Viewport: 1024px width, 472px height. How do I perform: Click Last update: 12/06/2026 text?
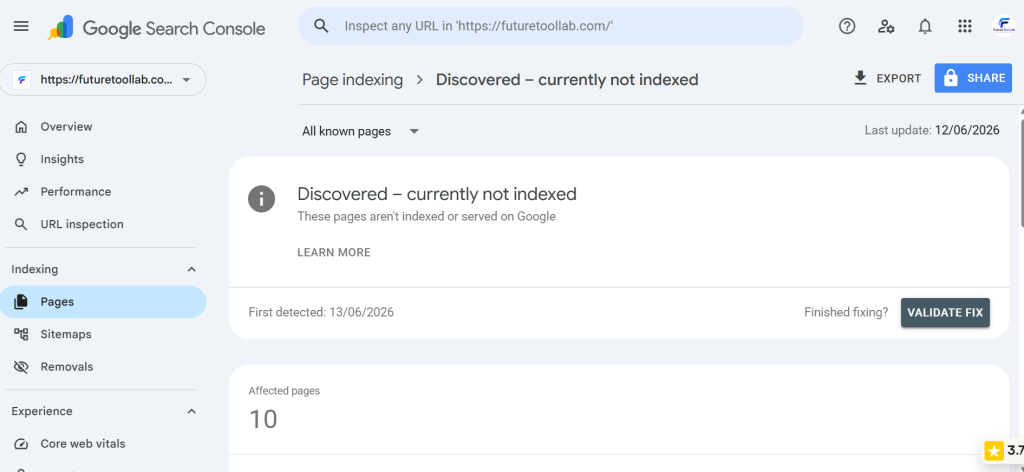[x=932, y=131]
